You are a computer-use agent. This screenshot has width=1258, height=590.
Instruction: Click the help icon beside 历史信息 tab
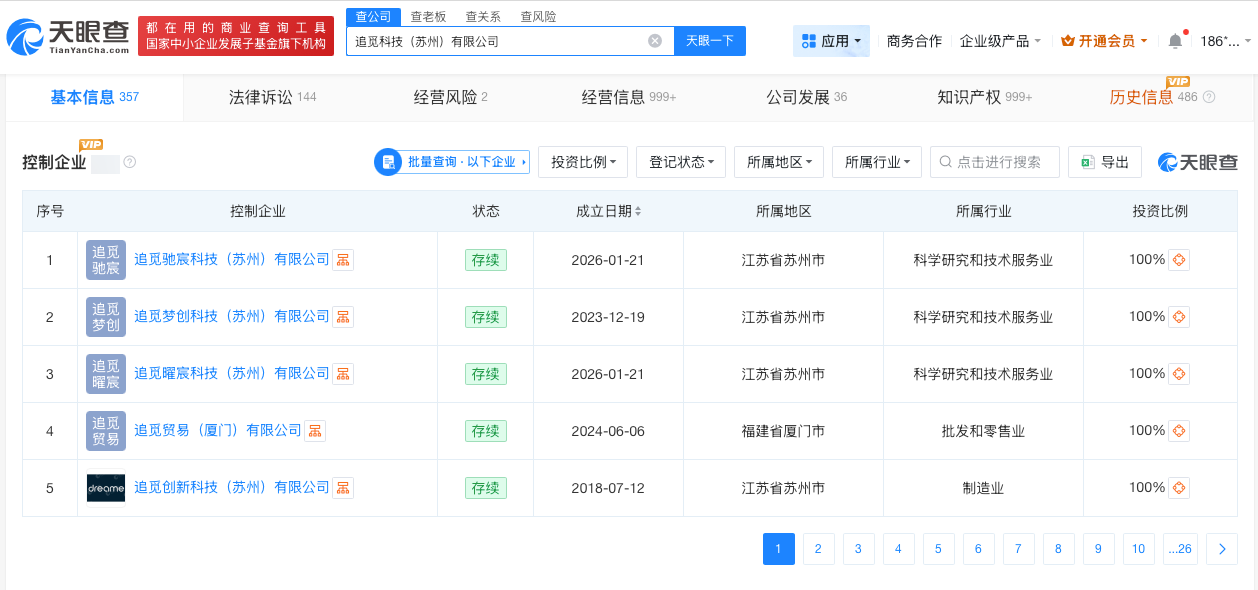pyautogui.click(x=1209, y=97)
